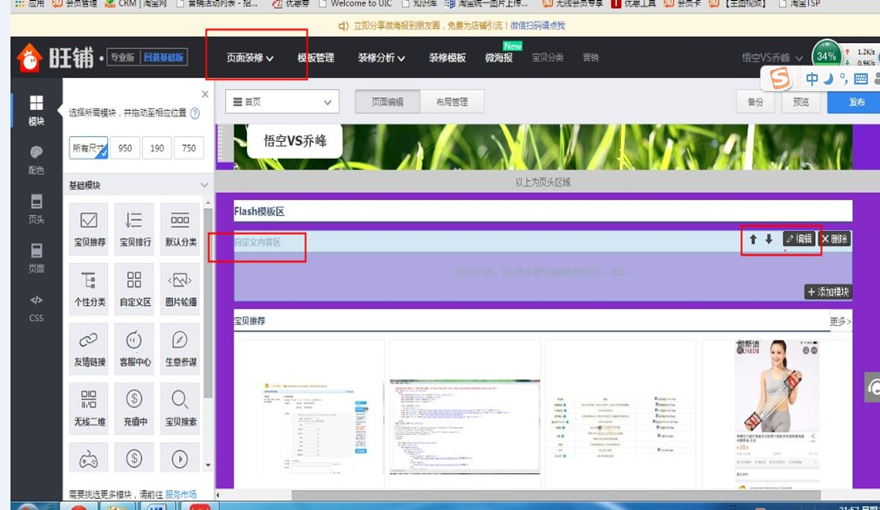Move custom content module down
Image resolution: width=880 pixels, height=510 pixels.
(x=769, y=239)
